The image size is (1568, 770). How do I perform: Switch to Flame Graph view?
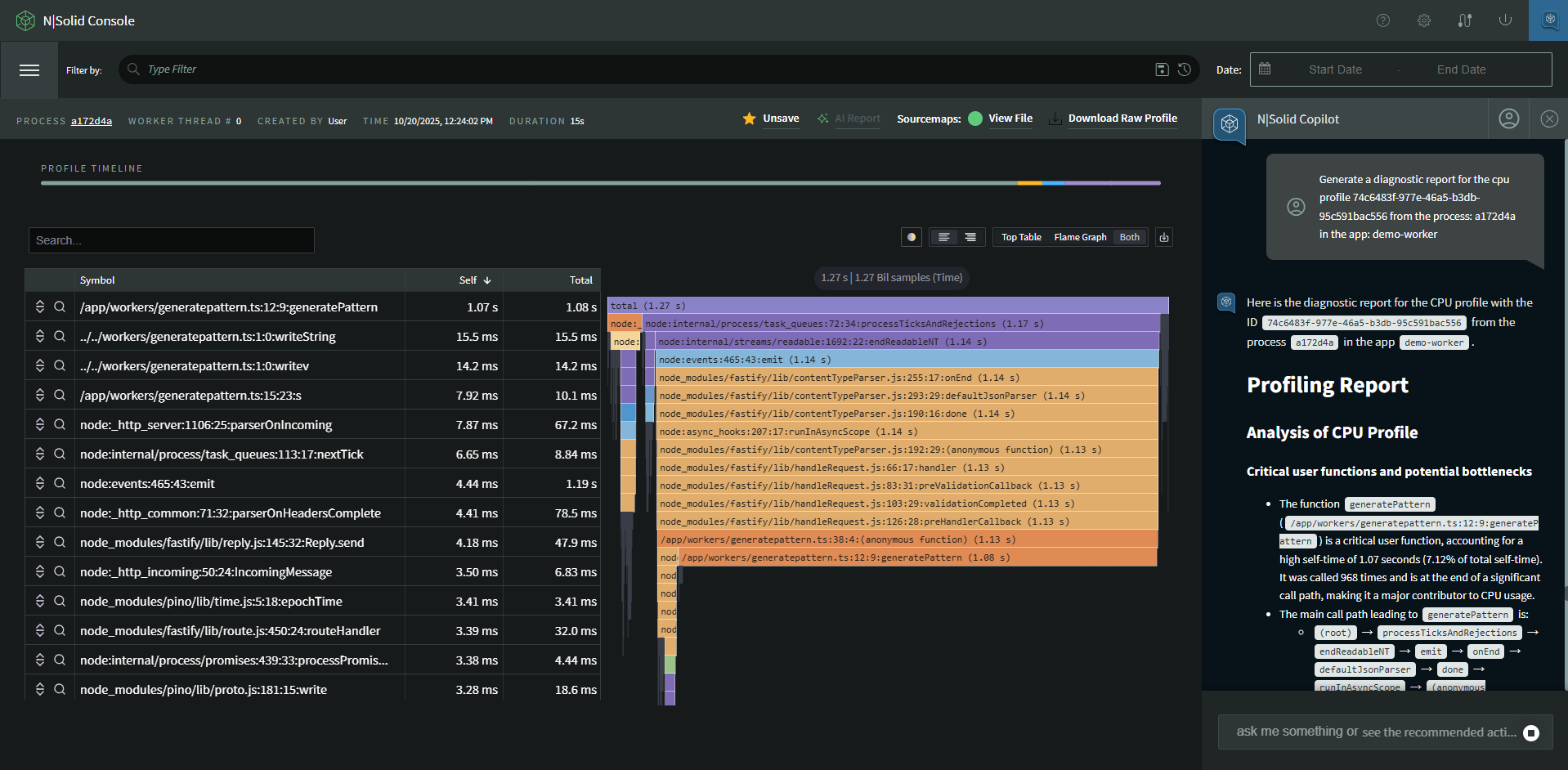1080,237
